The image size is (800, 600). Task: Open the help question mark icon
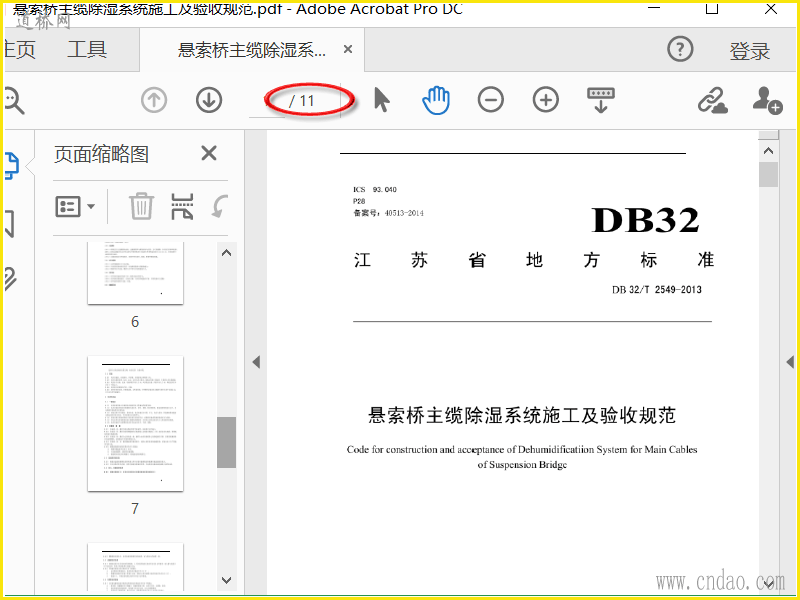[x=680, y=49]
